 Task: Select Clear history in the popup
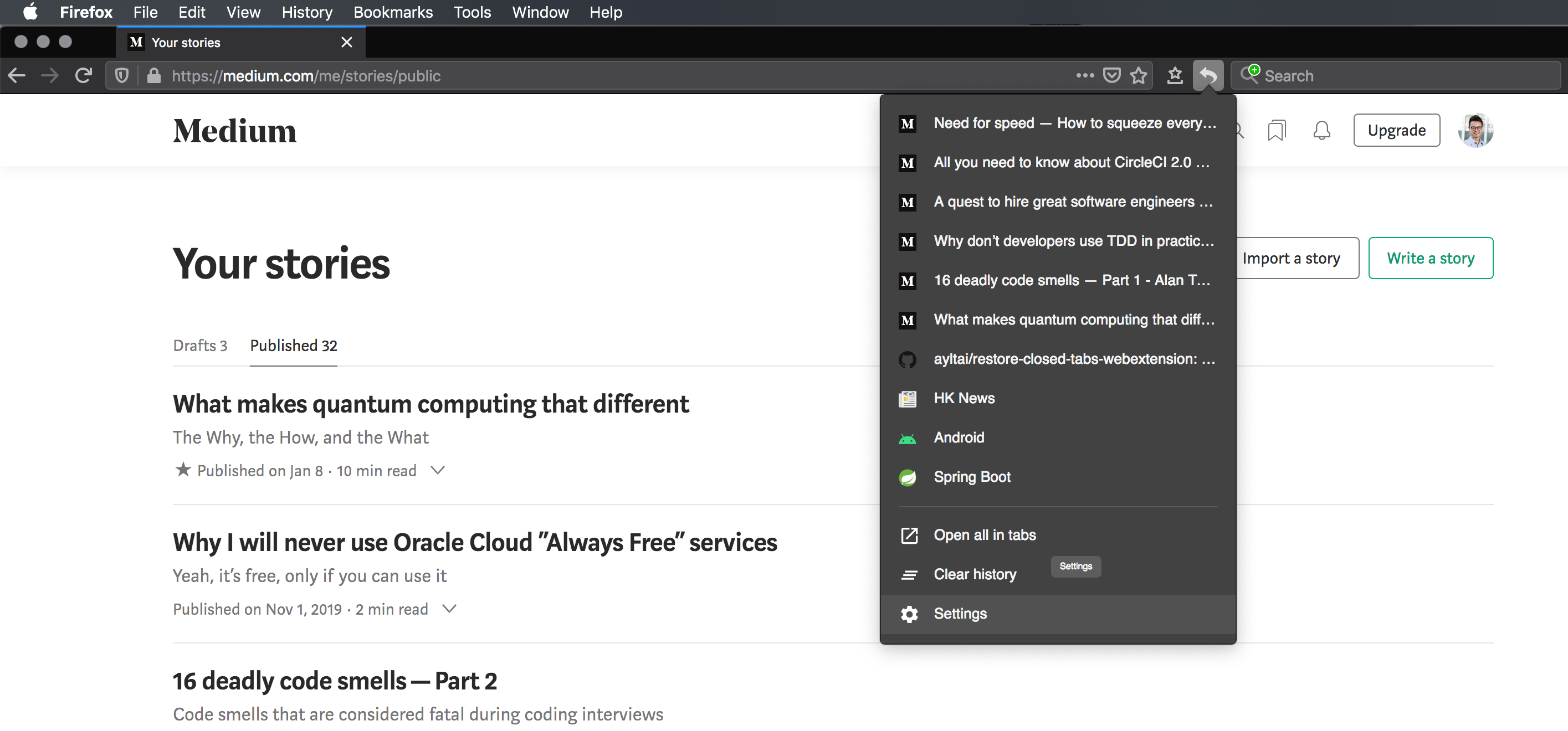coord(975,574)
